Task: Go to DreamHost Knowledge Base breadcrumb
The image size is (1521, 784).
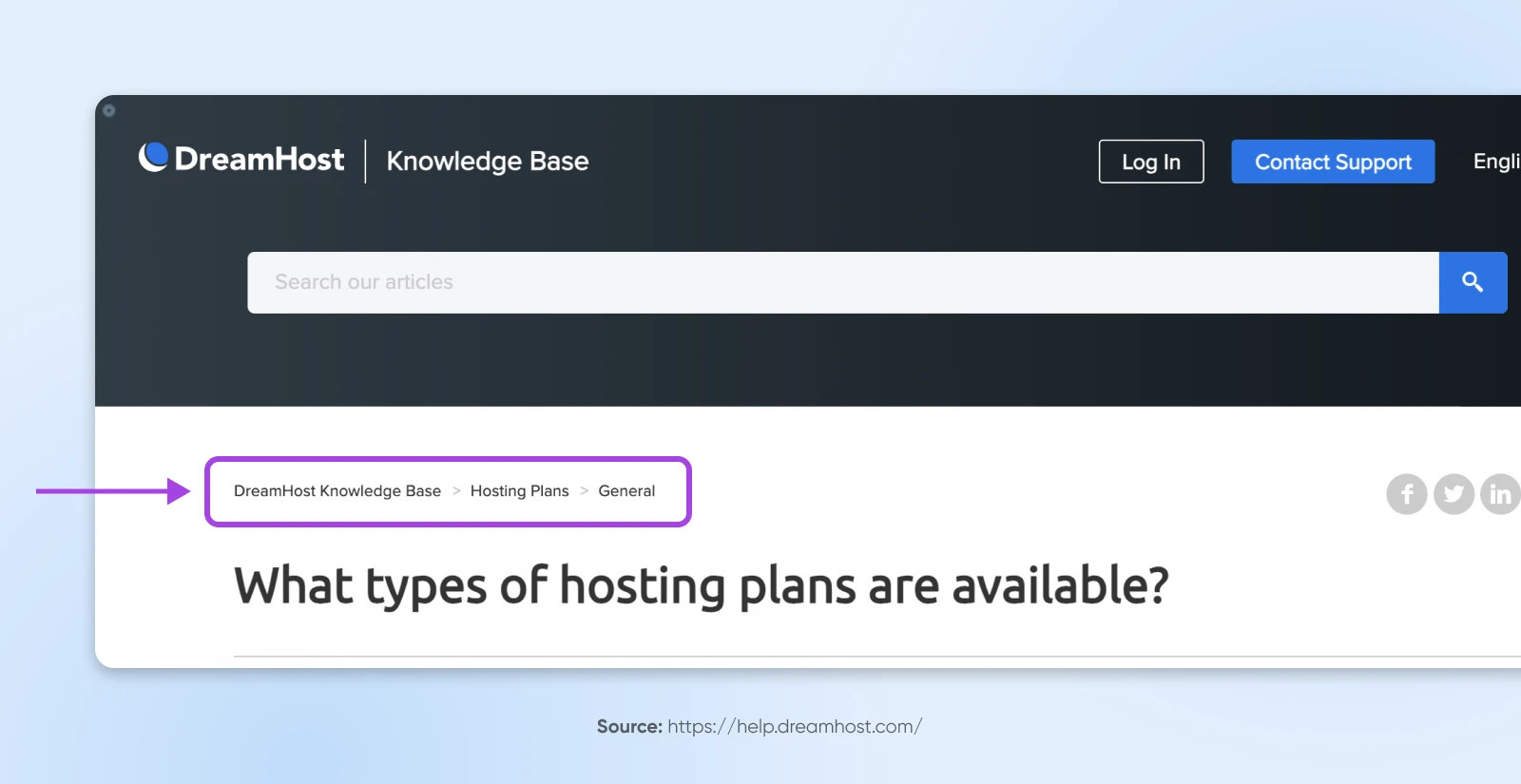Action: click(337, 491)
